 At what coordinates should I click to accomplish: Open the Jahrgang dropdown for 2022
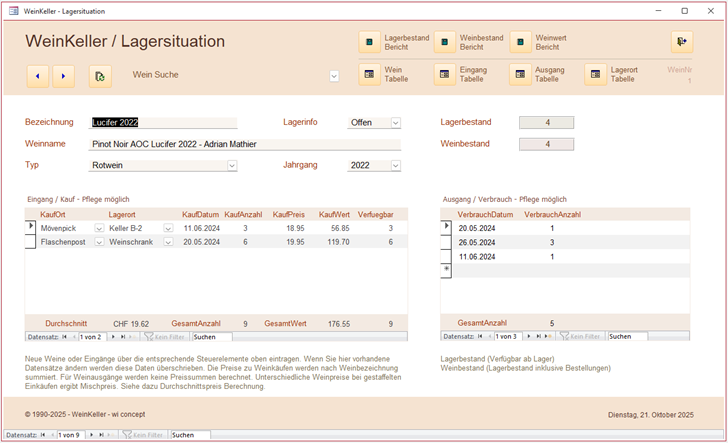(395, 165)
